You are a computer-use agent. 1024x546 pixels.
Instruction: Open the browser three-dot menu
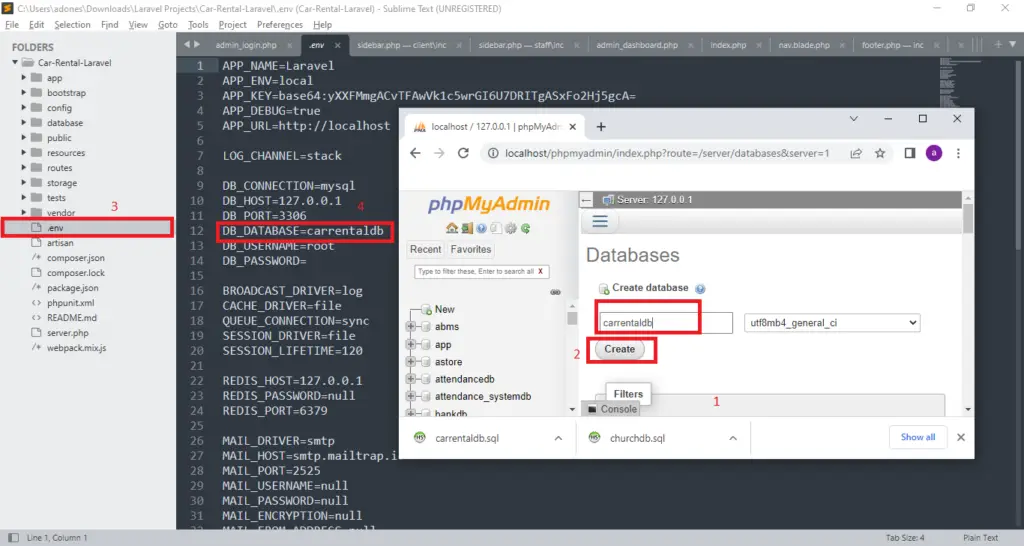[958, 153]
